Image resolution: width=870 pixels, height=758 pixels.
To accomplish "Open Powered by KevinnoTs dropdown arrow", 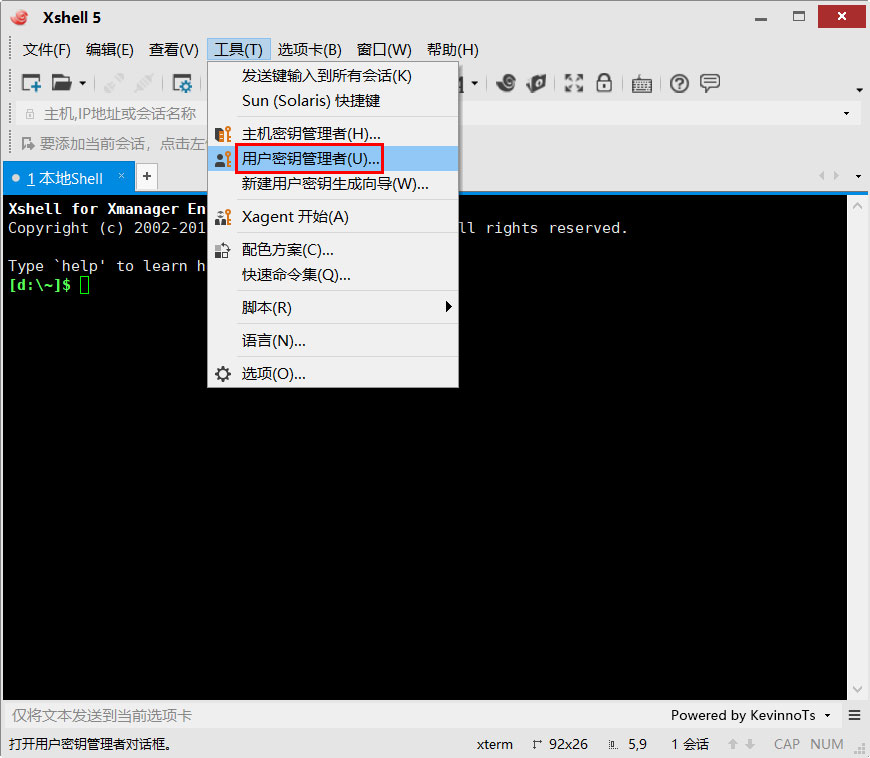I will click(827, 716).
